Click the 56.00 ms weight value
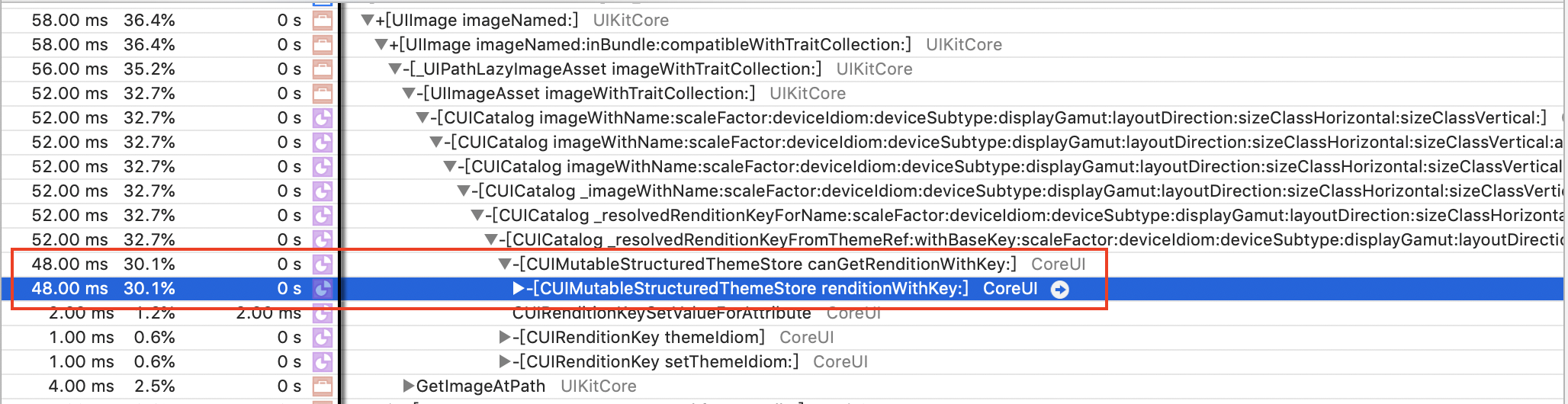1568x404 pixels. tap(69, 69)
